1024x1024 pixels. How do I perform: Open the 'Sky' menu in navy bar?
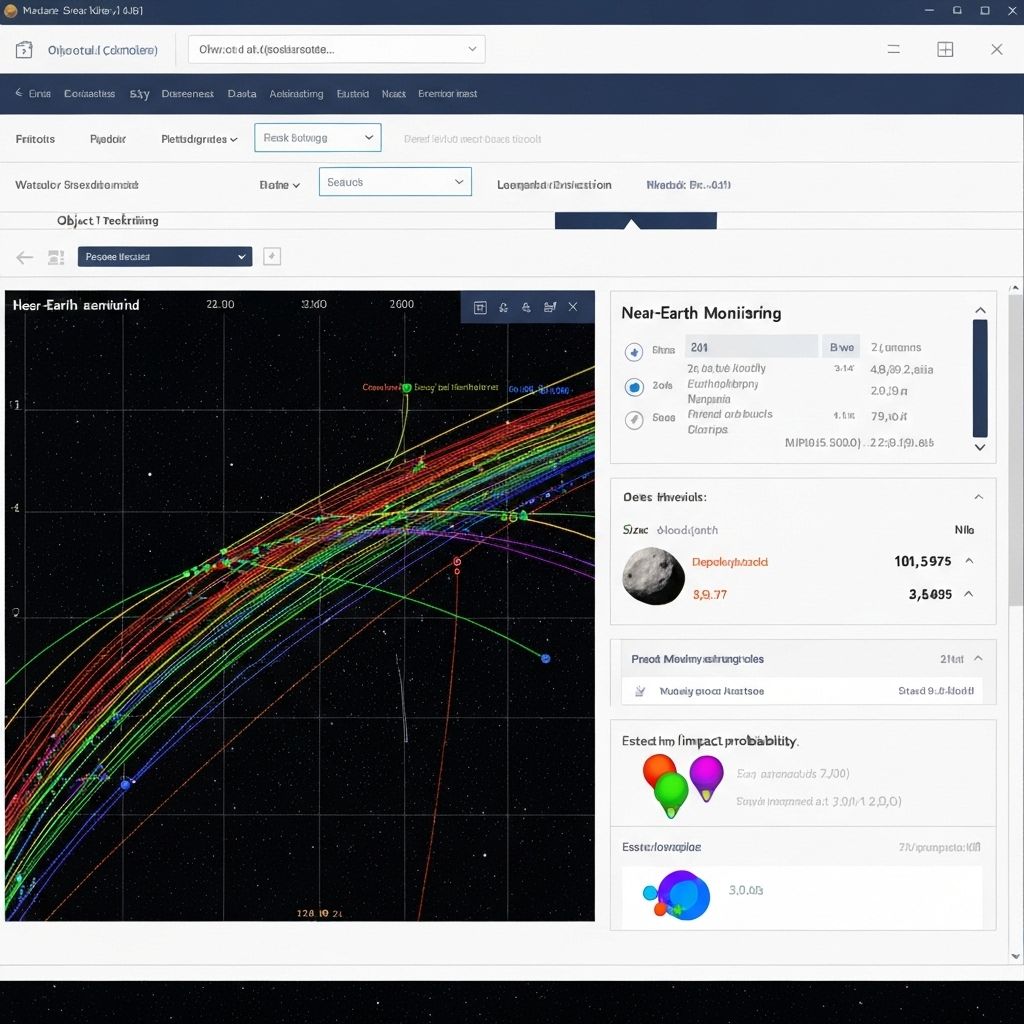(139, 94)
